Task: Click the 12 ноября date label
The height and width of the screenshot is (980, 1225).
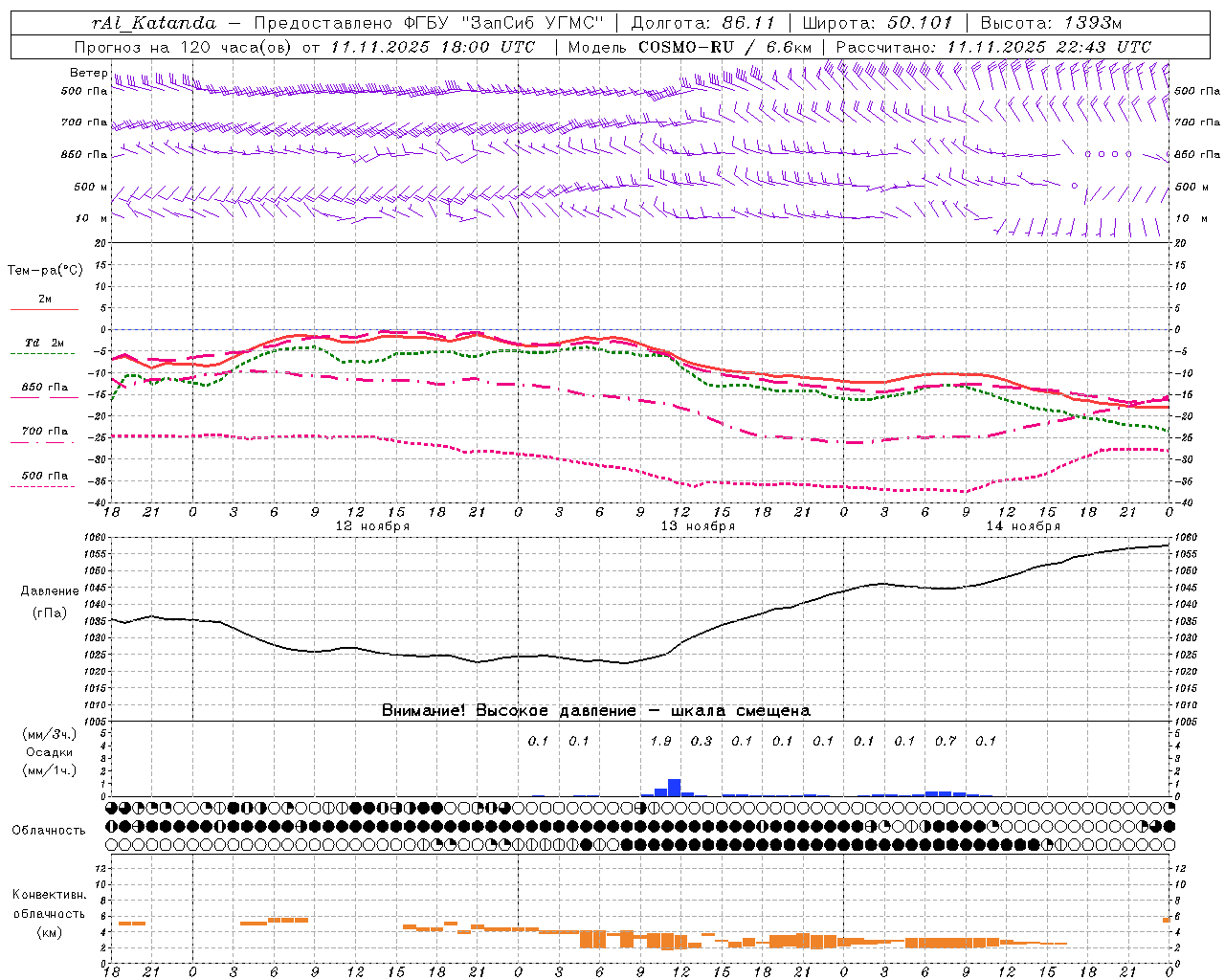Action: pyautogui.click(x=372, y=526)
